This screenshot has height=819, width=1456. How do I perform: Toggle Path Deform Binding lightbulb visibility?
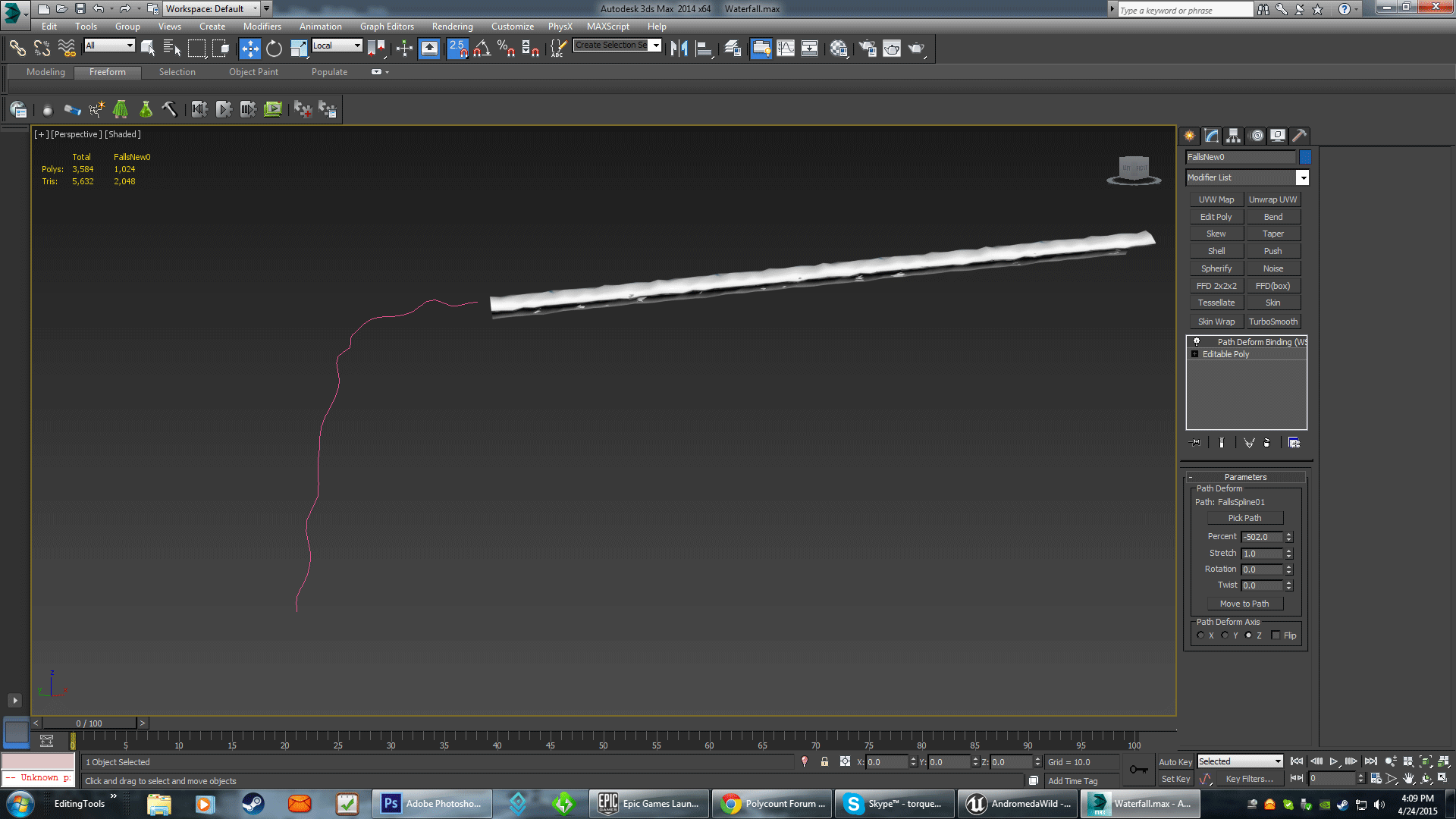[x=1196, y=342]
